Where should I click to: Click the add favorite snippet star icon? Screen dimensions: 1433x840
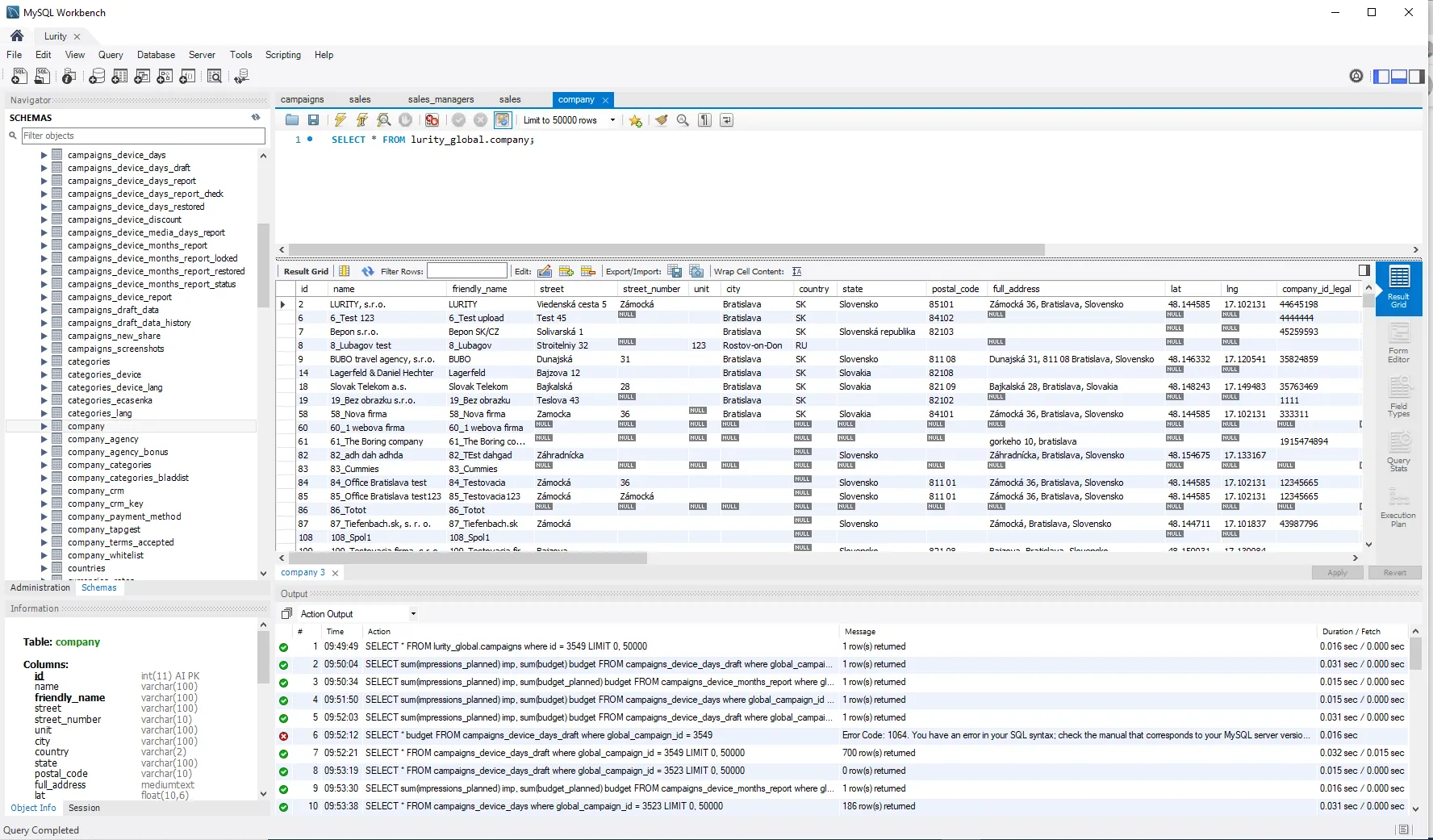click(x=634, y=119)
